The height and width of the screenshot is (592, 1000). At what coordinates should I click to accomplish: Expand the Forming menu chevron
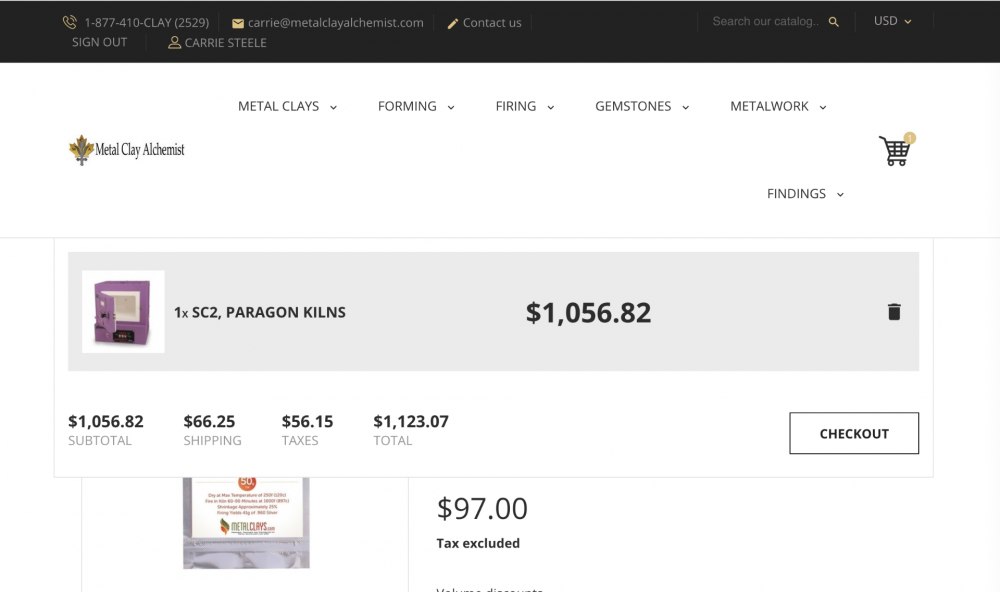coord(451,107)
